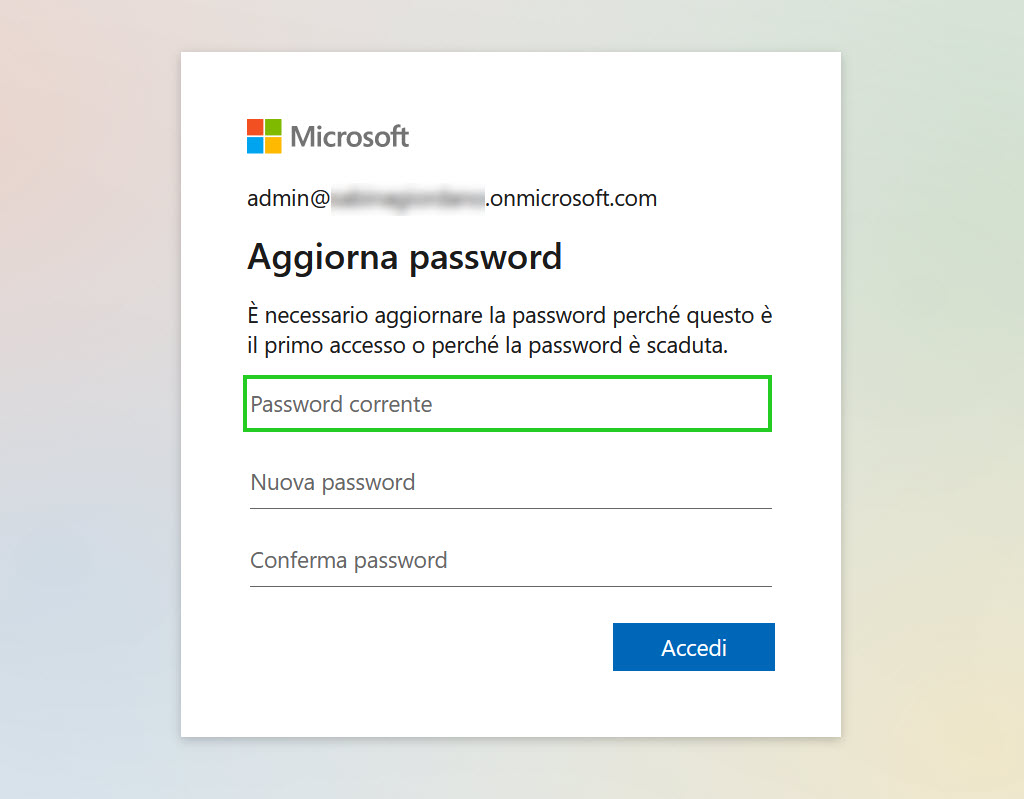Click the green square of Microsoft logo
The width and height of the screenshot is (1024, 799).
pos(273,127)
